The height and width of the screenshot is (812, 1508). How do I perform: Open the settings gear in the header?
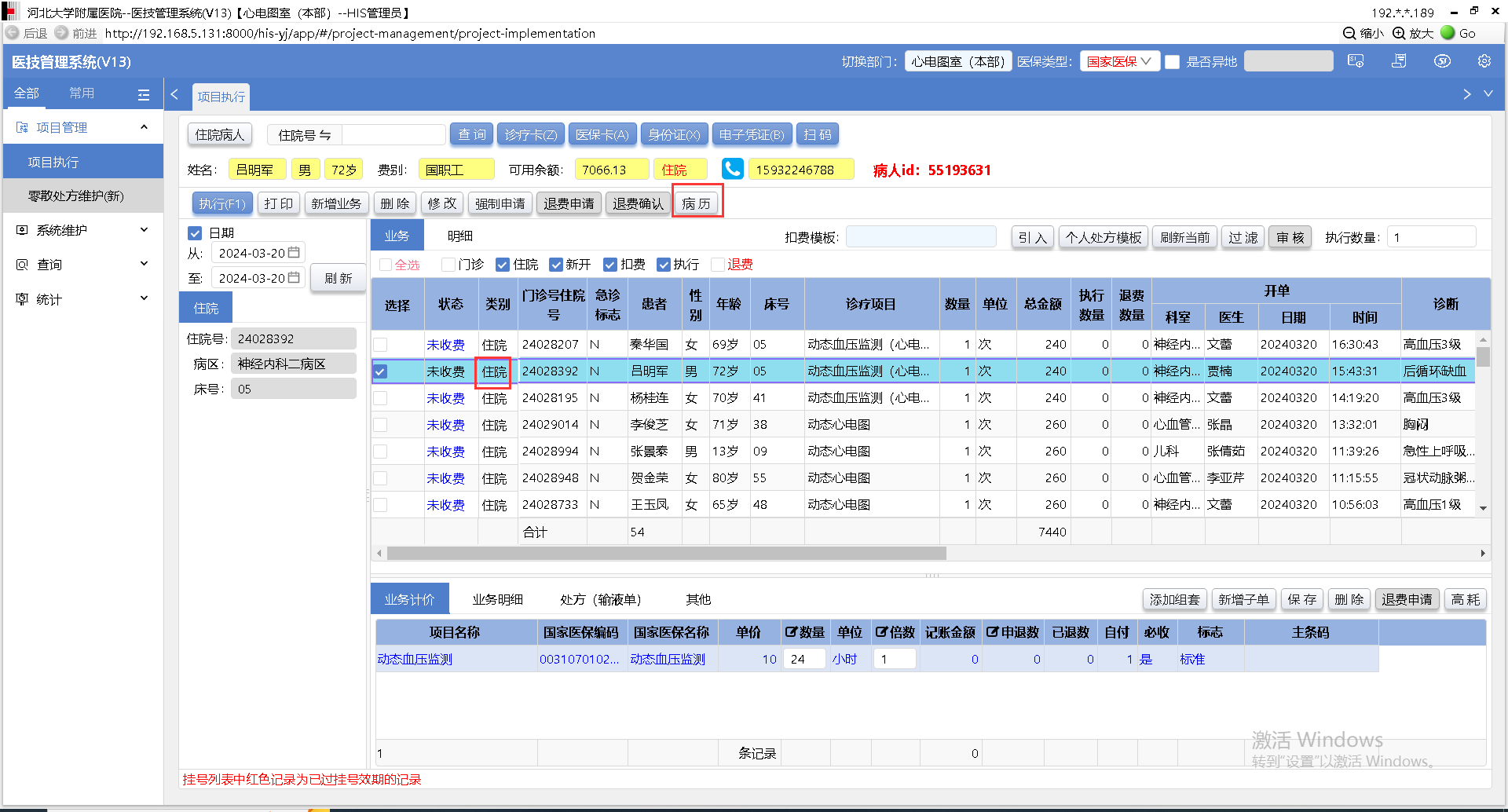click(x=1484, y=61)
